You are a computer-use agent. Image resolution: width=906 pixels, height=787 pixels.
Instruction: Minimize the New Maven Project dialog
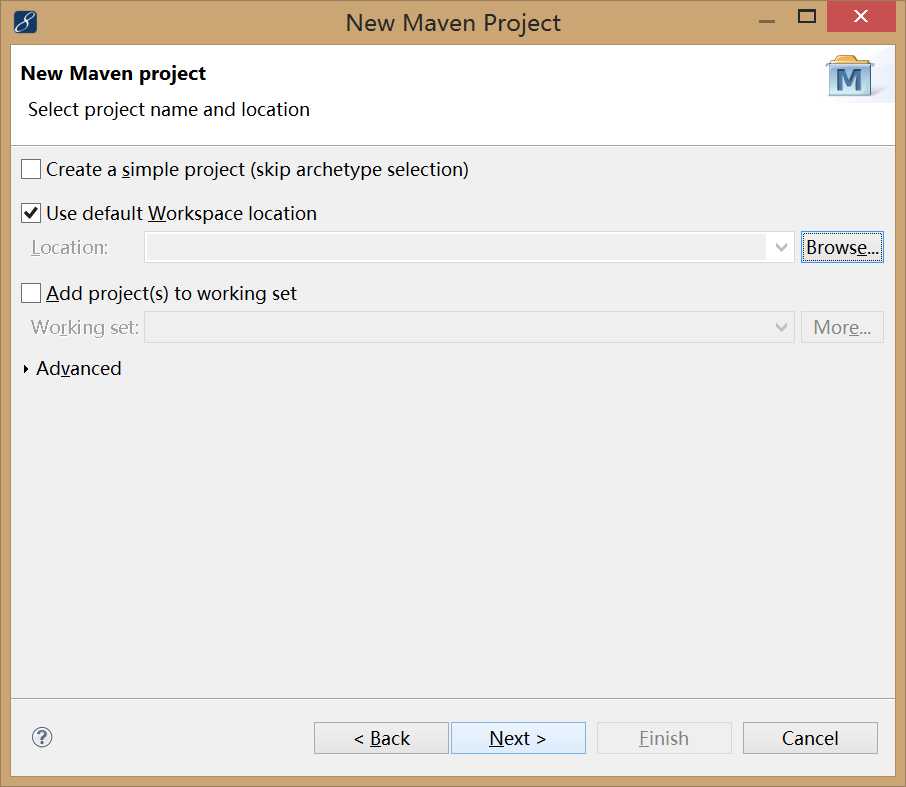click(767, 21)
